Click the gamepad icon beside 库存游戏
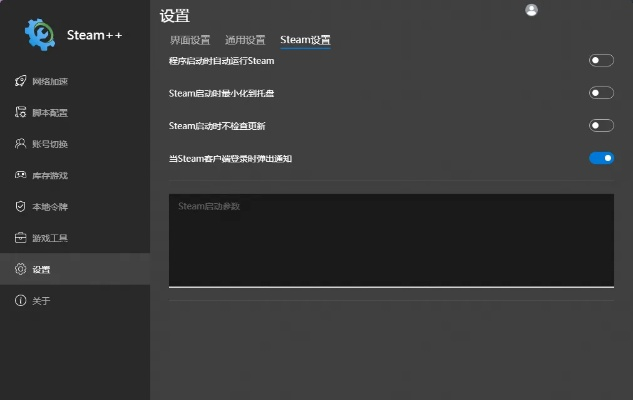633x400 pixels. pos(20,175)
